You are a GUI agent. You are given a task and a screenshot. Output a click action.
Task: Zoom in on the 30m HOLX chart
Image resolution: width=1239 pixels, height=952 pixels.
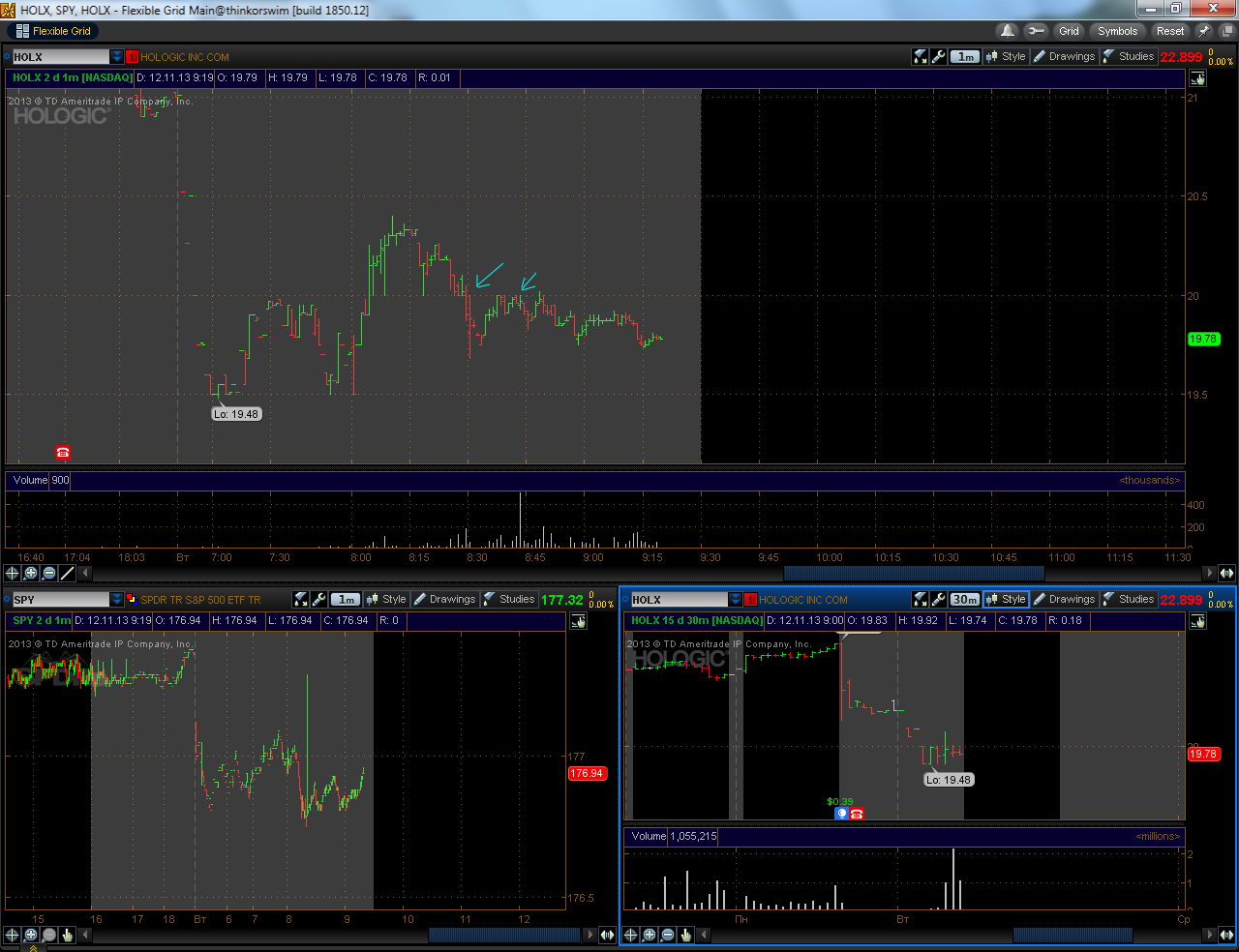(x=650, y=935)
